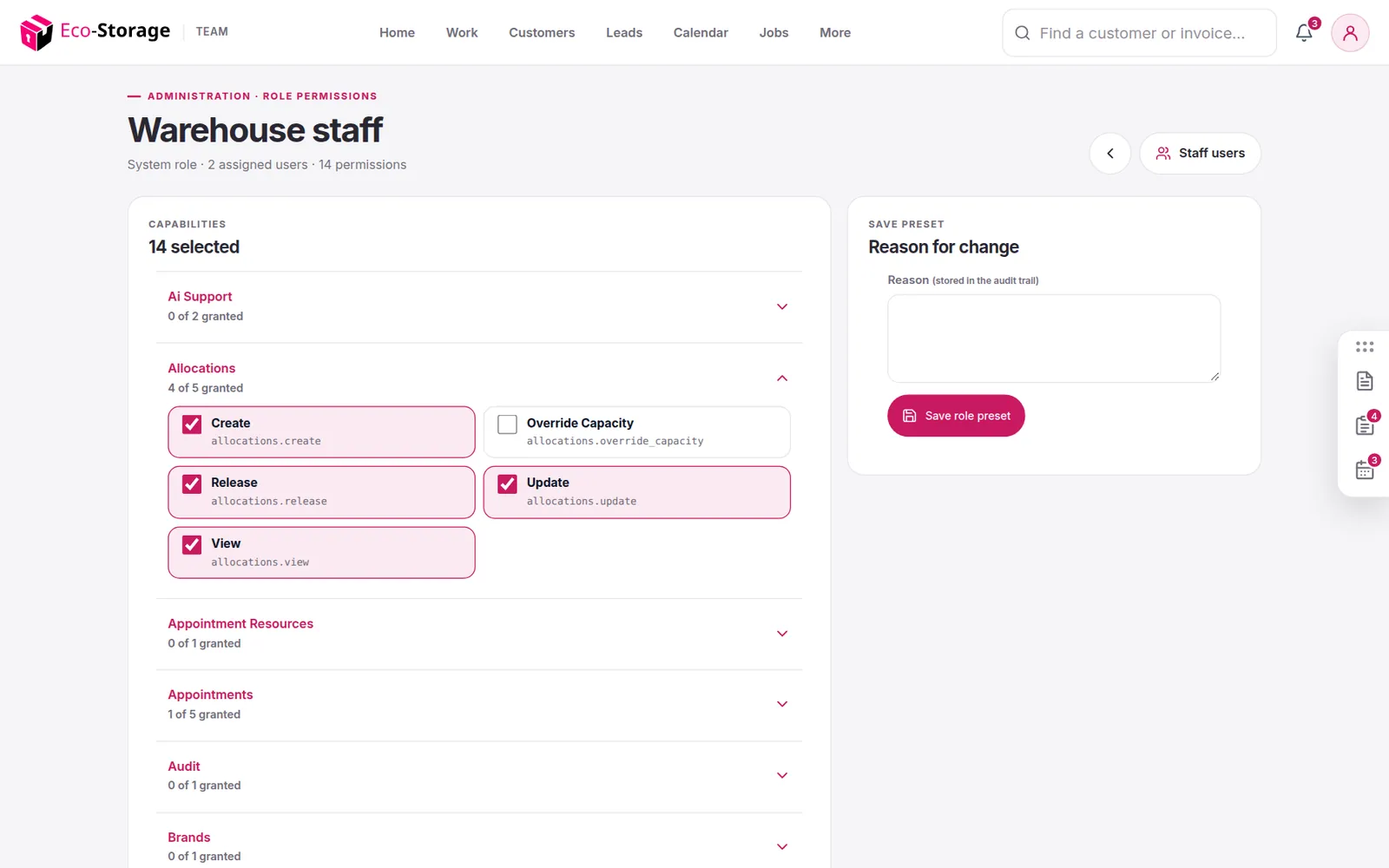
Task: Uncheck the Update allocations permission
Action: 507,483
